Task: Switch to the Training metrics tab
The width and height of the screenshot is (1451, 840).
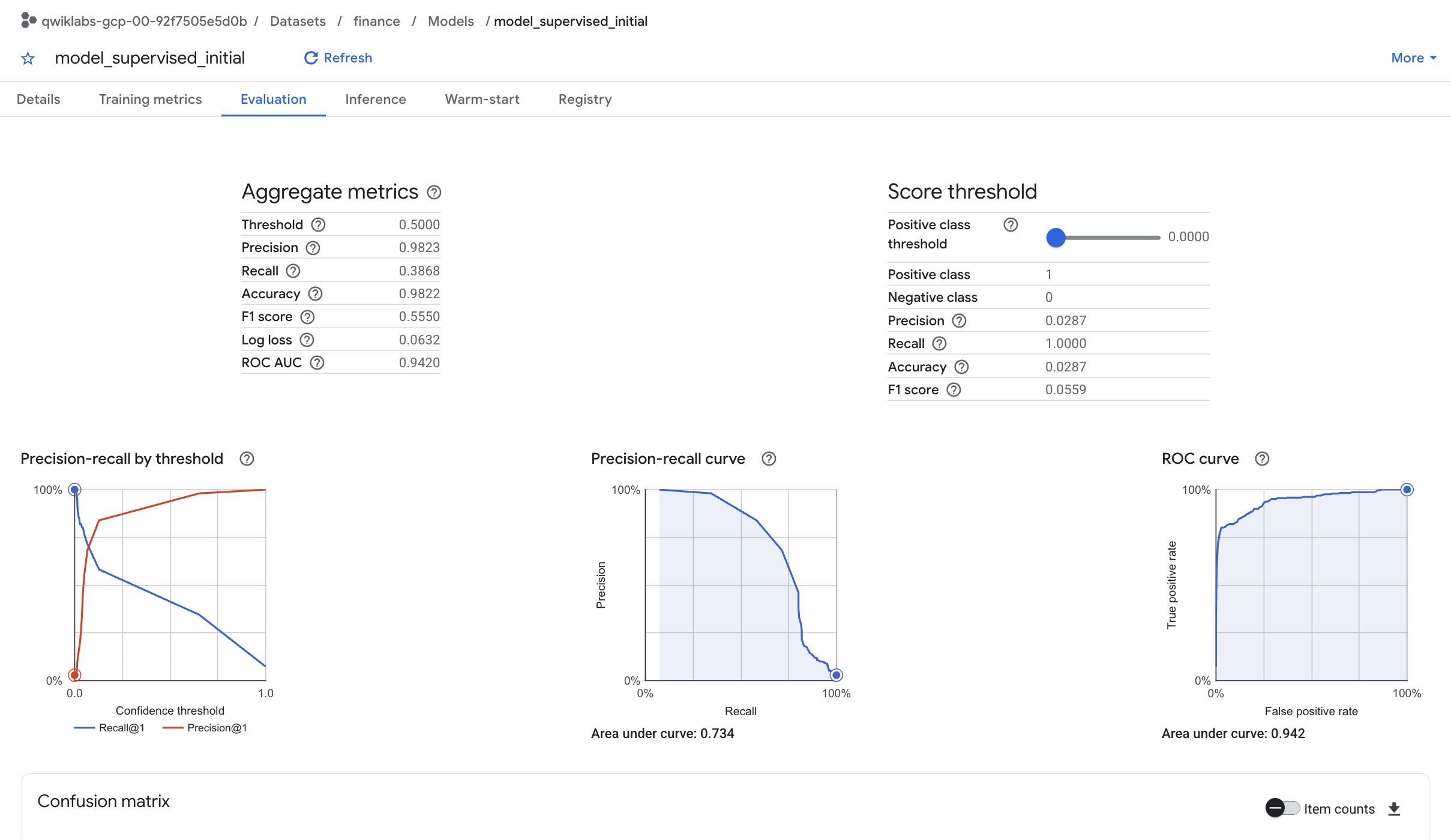Action: coord(150,99)
